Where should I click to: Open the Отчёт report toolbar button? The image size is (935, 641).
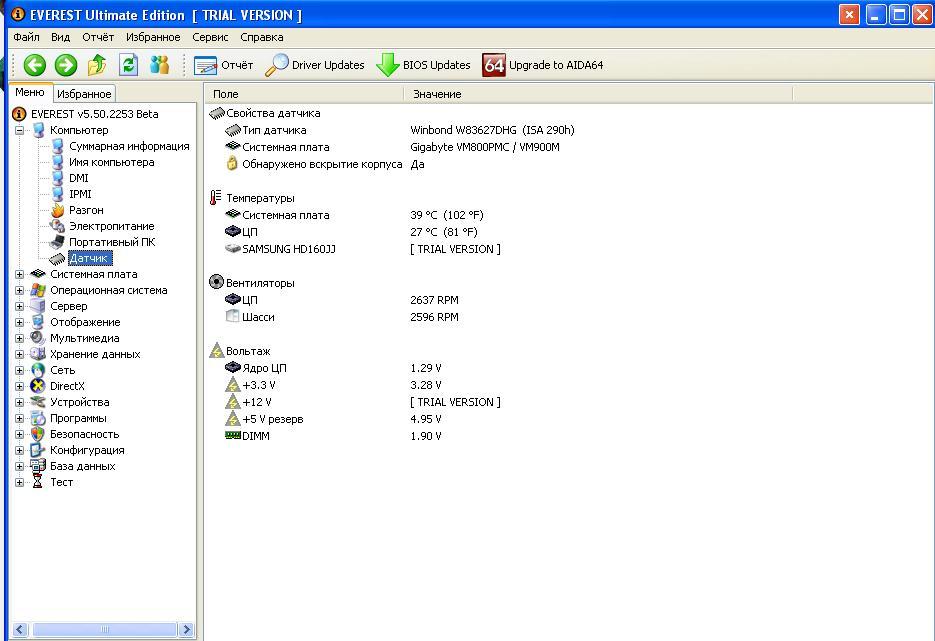coord(223,65)
